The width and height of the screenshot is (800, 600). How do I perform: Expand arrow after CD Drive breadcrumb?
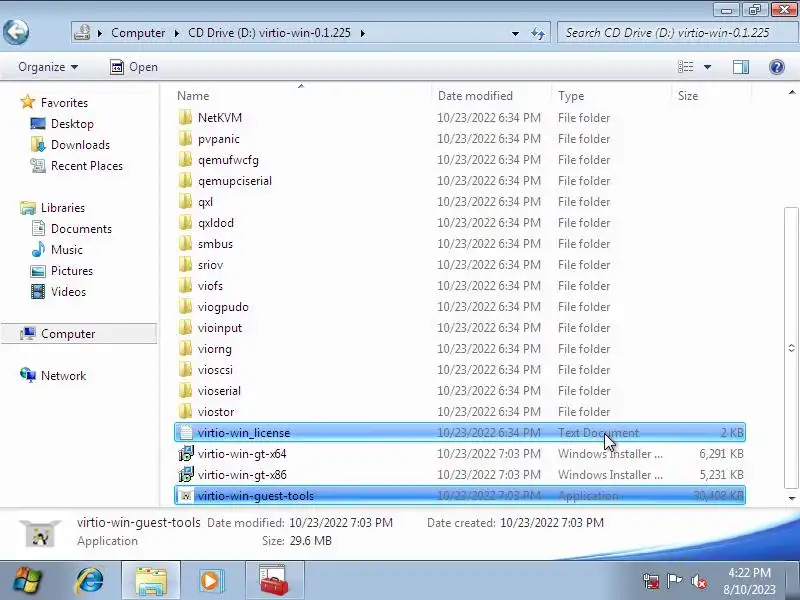click(363, 33)
